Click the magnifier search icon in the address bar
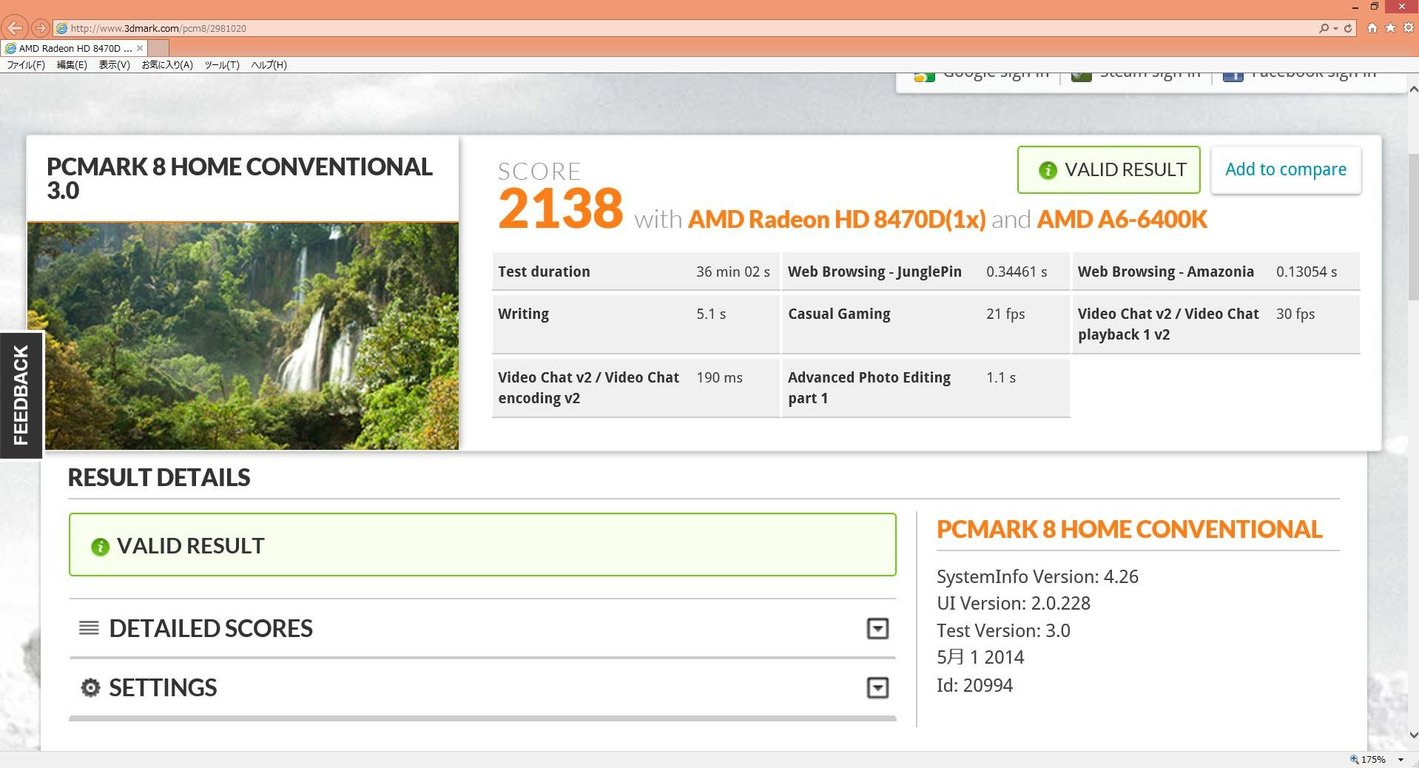 [1324, 28]
